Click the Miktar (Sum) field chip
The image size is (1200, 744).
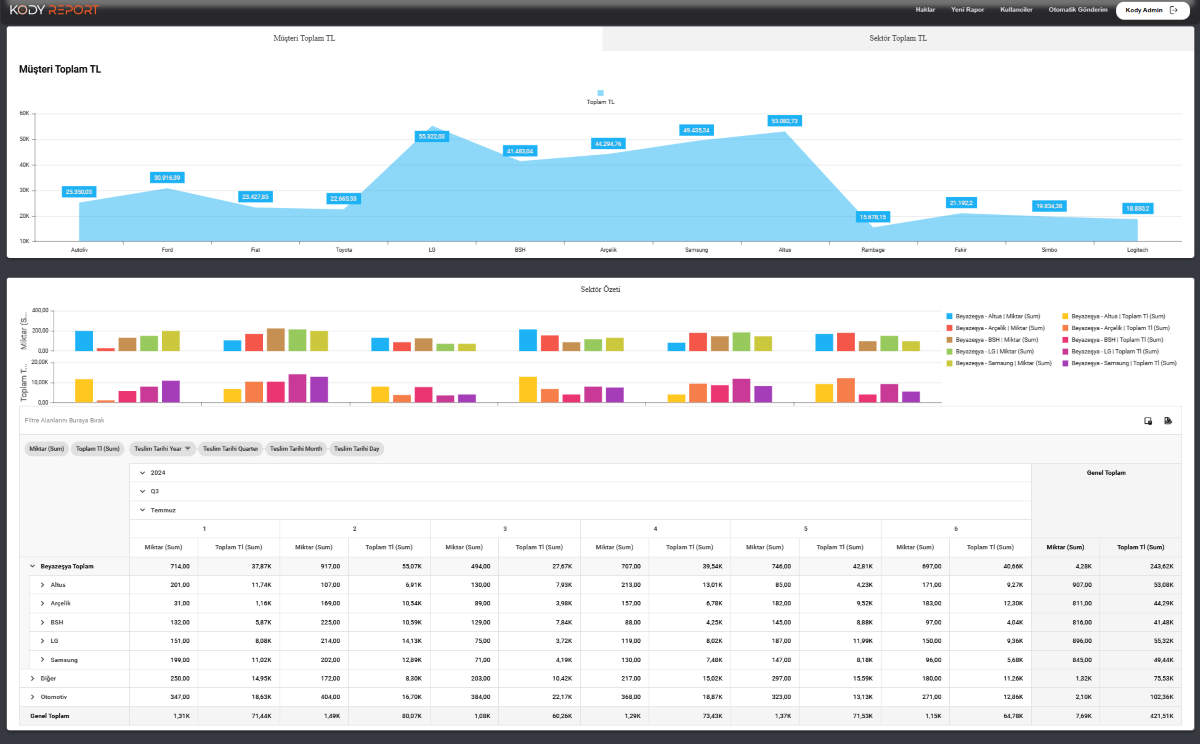pos(47,449)
